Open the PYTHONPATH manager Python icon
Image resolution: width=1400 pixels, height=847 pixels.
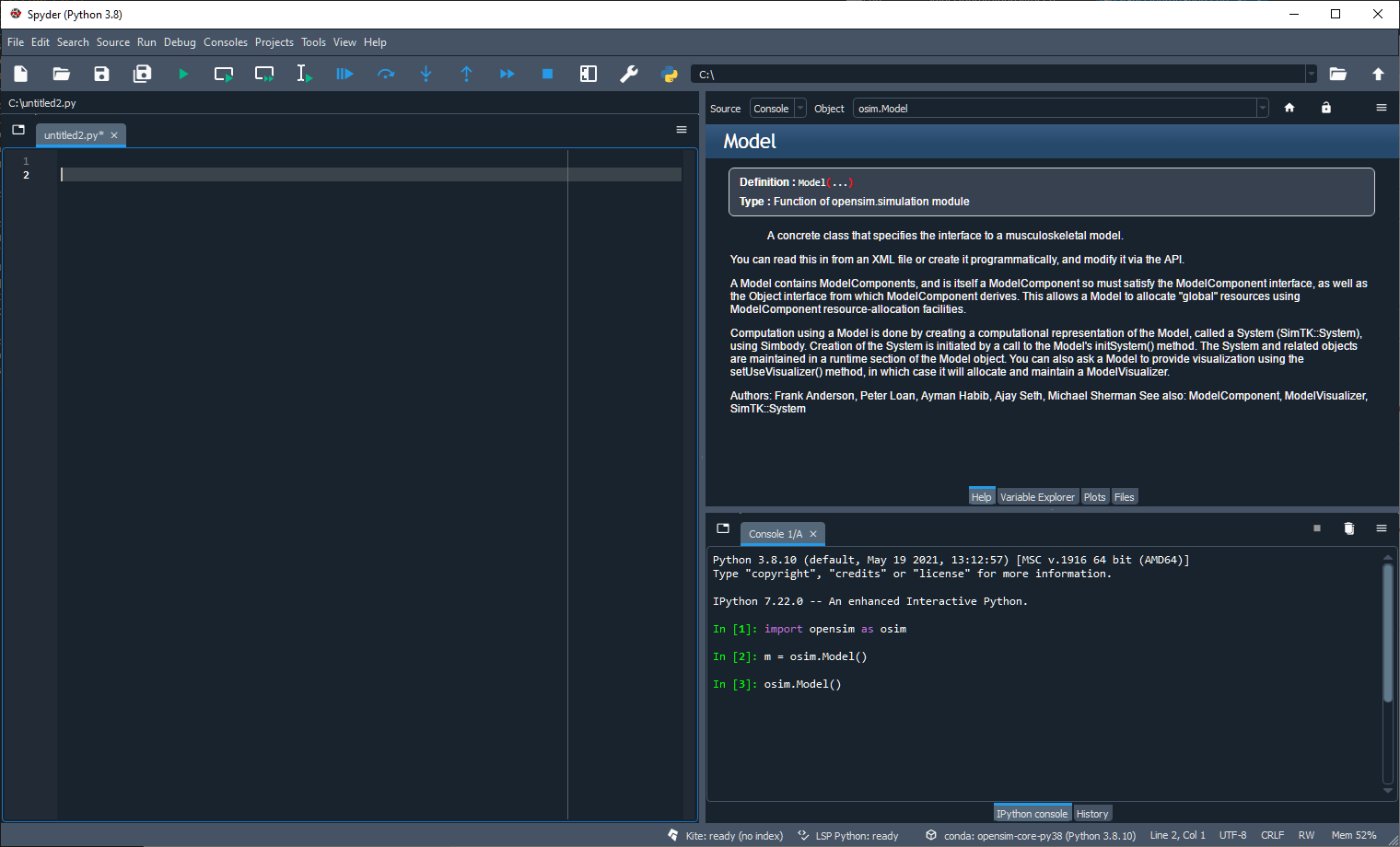pos(670,74)
